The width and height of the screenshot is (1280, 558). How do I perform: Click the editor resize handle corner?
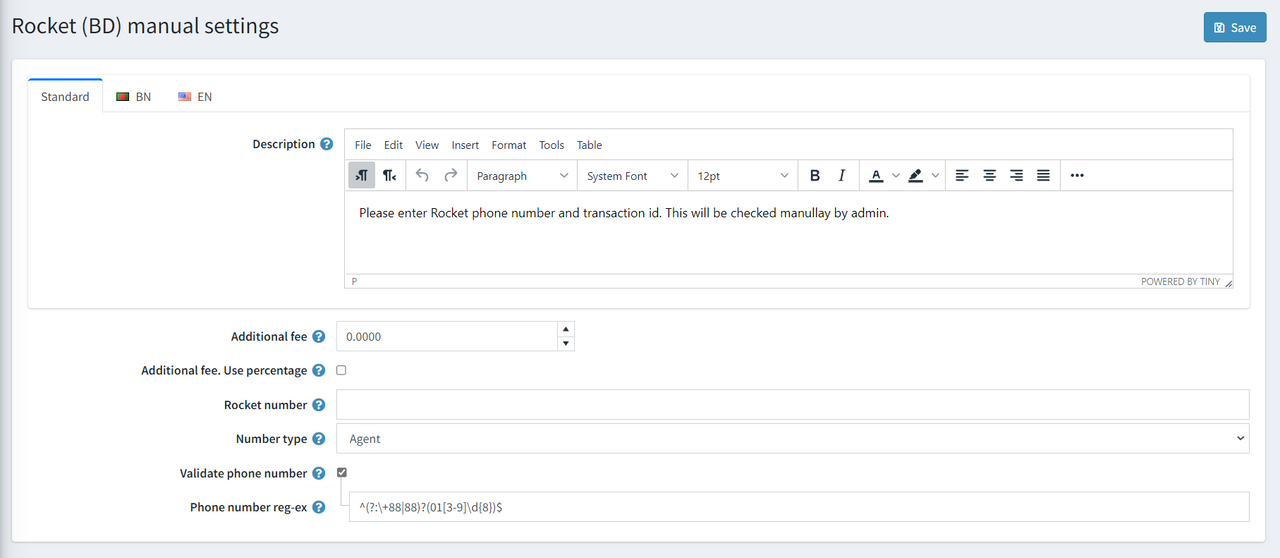click(1229, 282)
